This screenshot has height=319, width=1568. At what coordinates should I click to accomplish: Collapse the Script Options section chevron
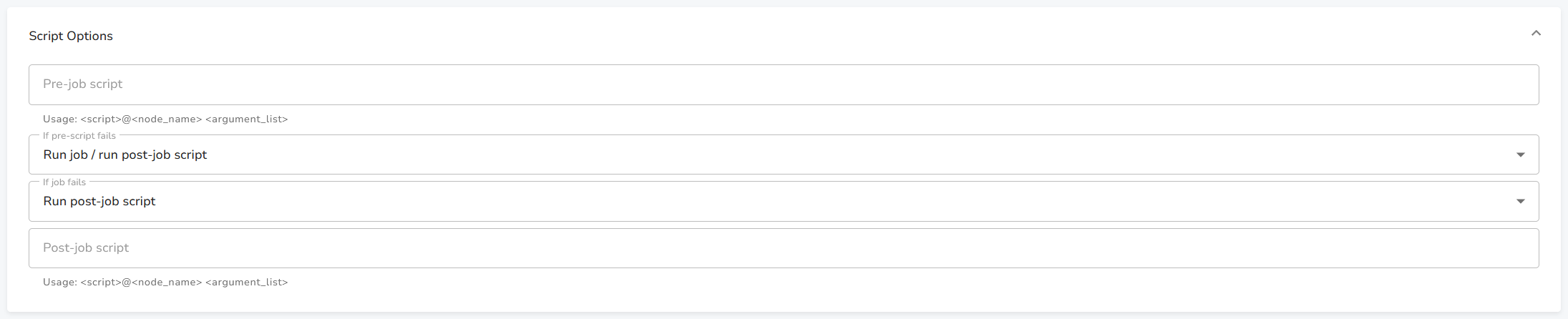[1535, 34]
